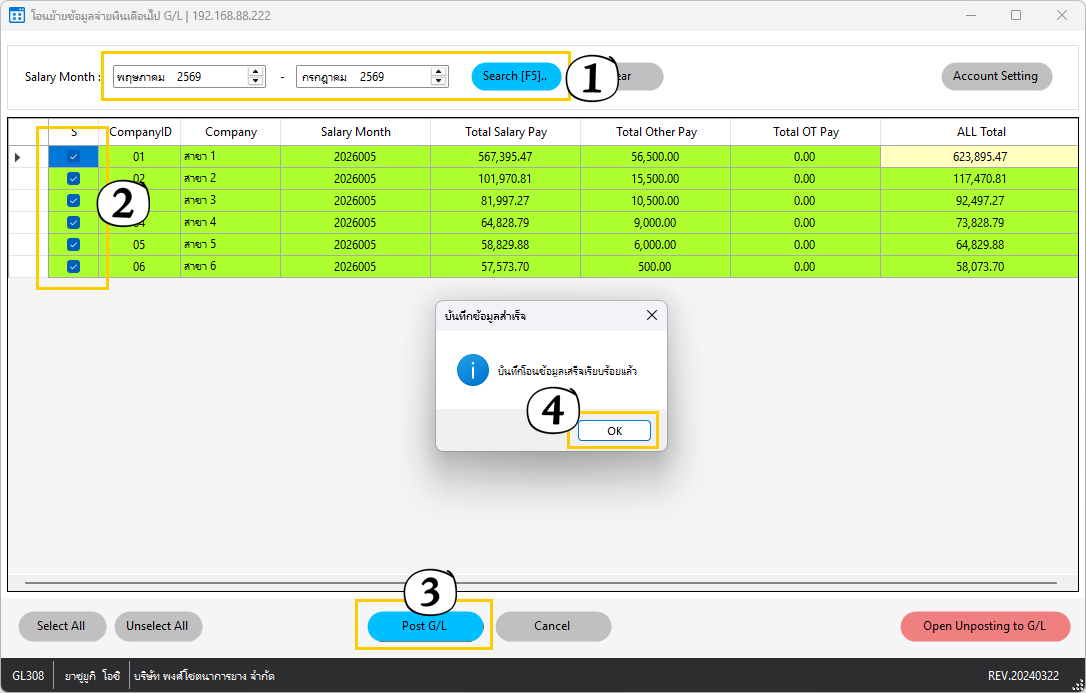Increase the start salary month value
1086x693 pixels.
256,72
